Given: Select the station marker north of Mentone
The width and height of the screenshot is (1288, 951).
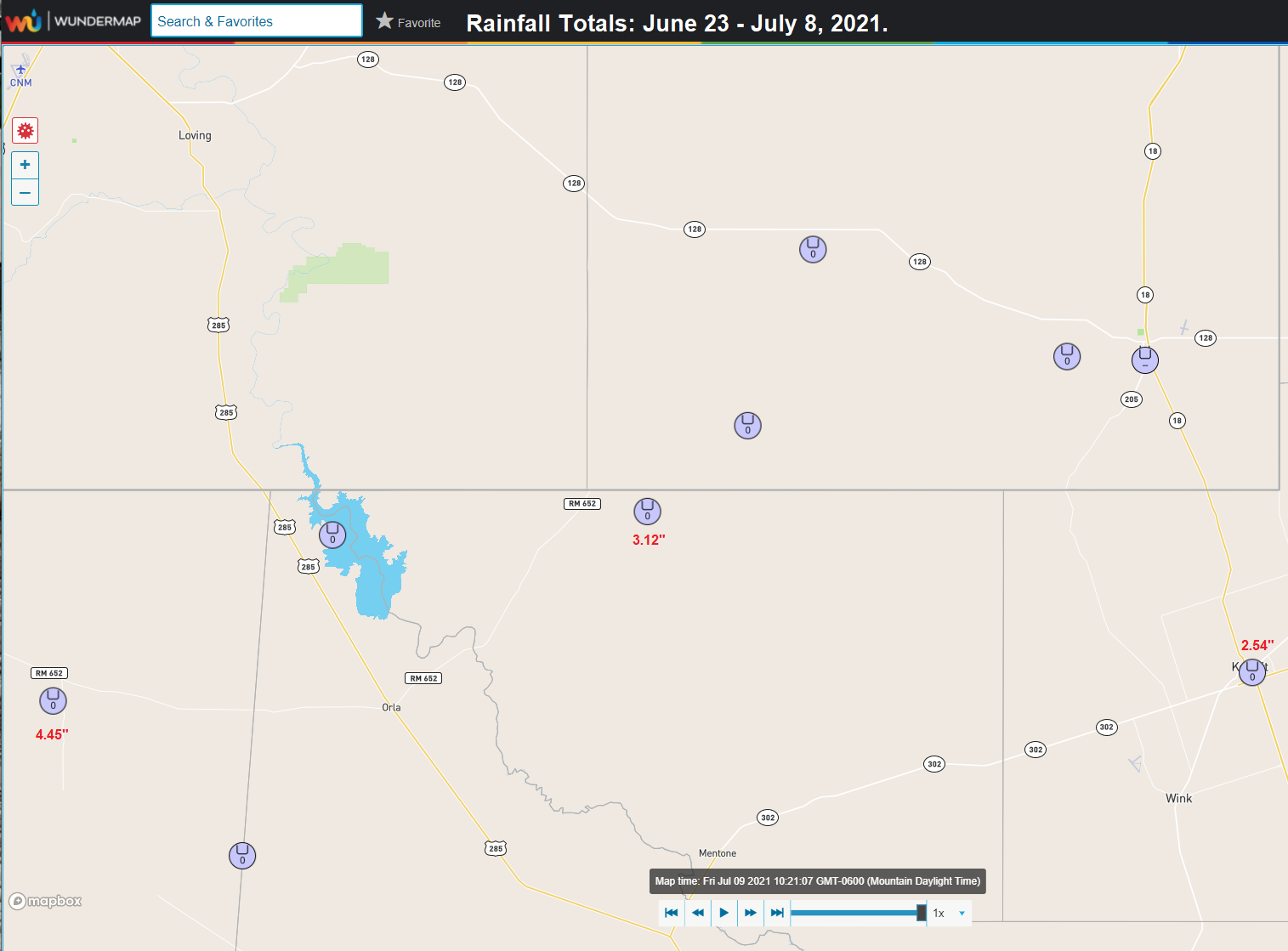Looking at the screenshot, I should pos(747,425).
